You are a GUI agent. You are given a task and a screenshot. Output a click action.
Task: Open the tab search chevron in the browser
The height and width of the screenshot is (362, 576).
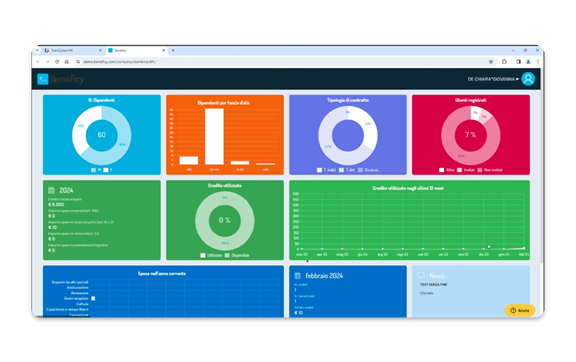tap(37, 50)
